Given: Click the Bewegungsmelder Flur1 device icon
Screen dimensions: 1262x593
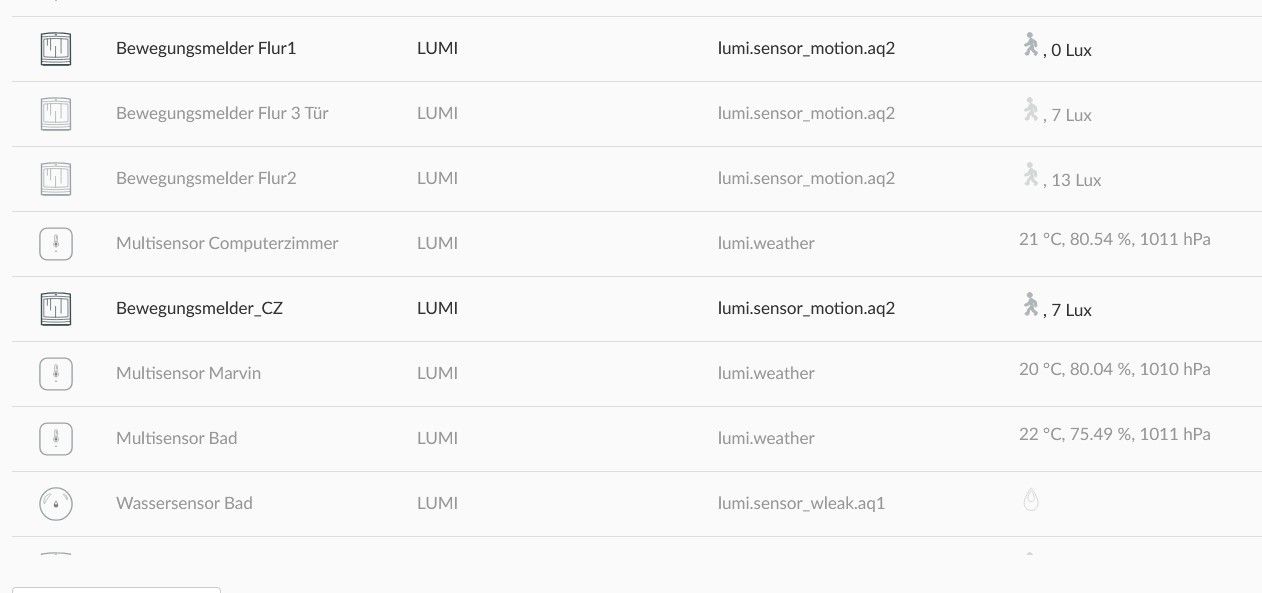Looking at the screenshot, I should click(x=56, y=49).
